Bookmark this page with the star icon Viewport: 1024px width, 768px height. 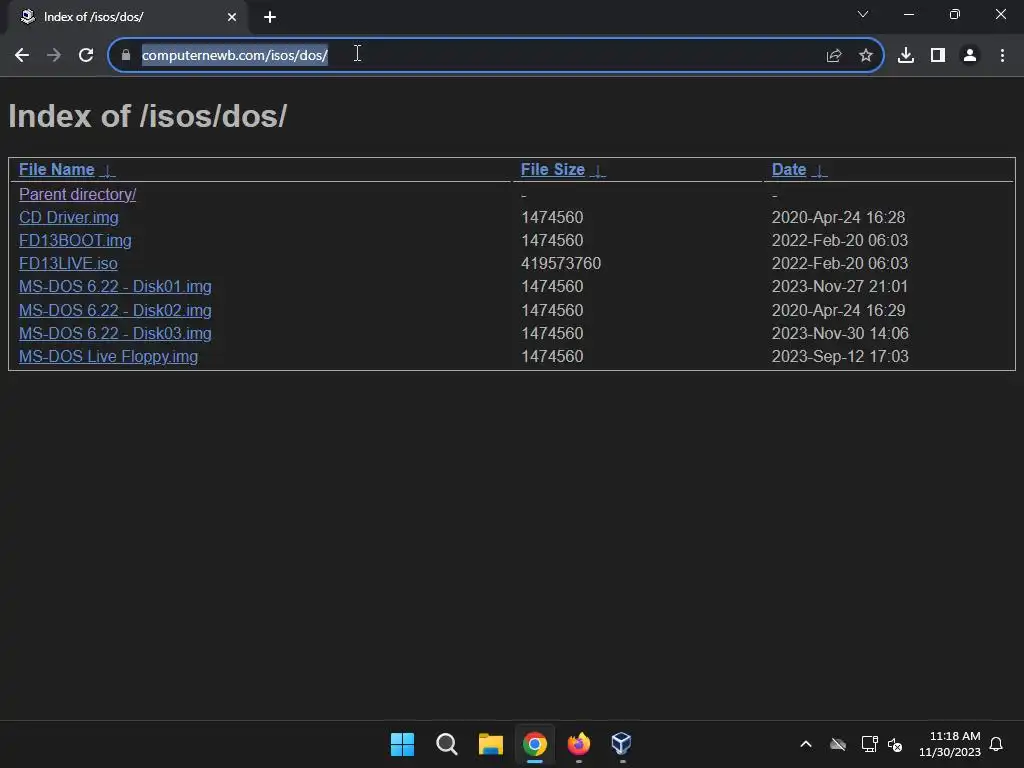[866, 56]
